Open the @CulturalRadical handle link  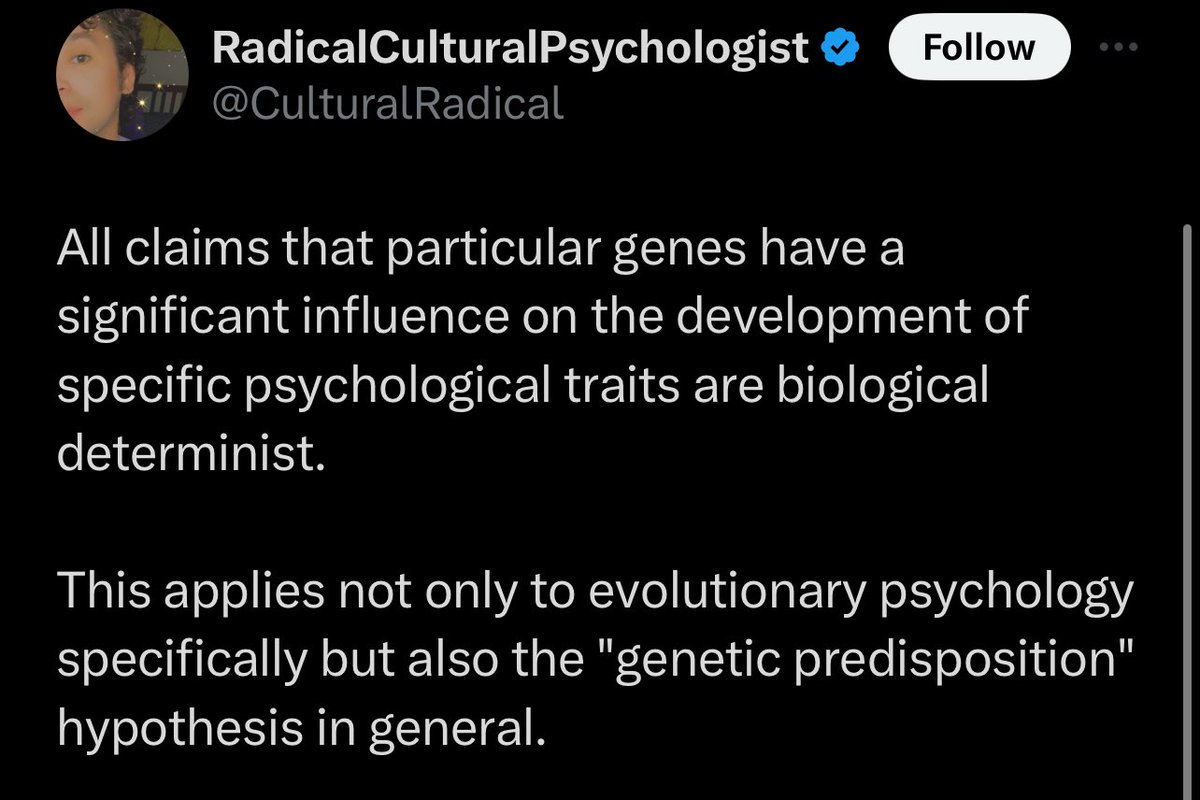389,102
